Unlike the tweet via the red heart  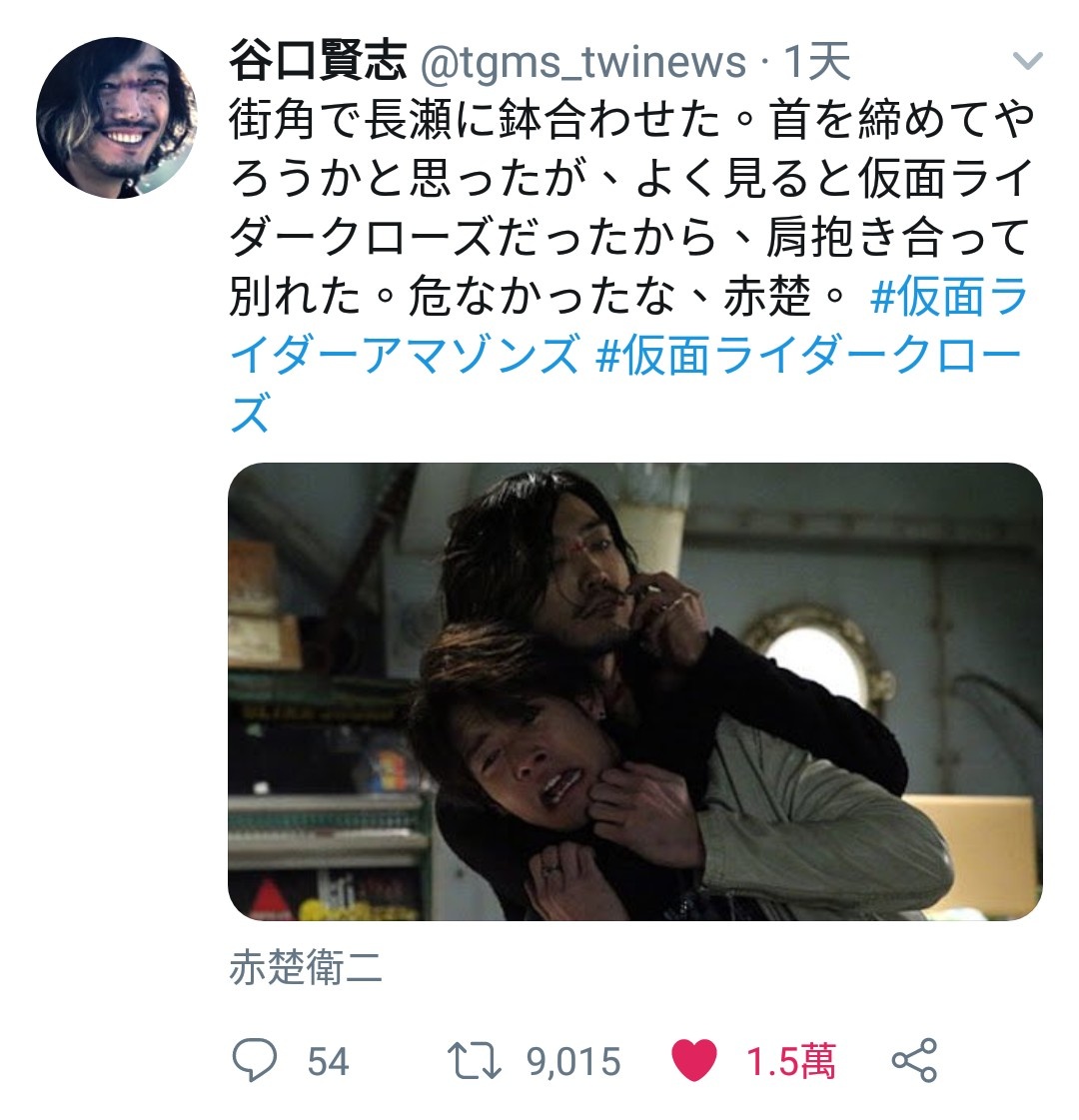[x=694, y=1061]
